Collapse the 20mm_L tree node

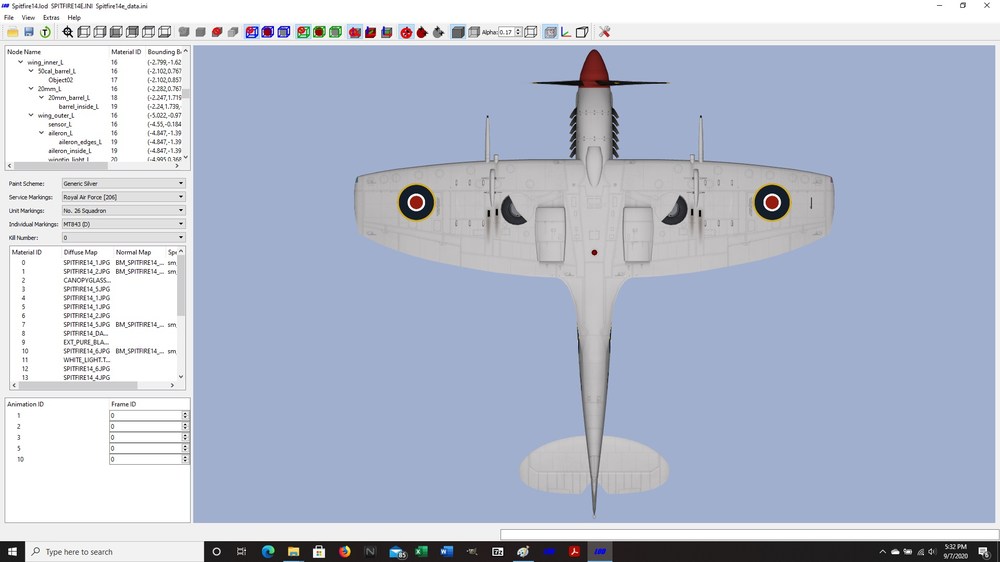(31, 89)
